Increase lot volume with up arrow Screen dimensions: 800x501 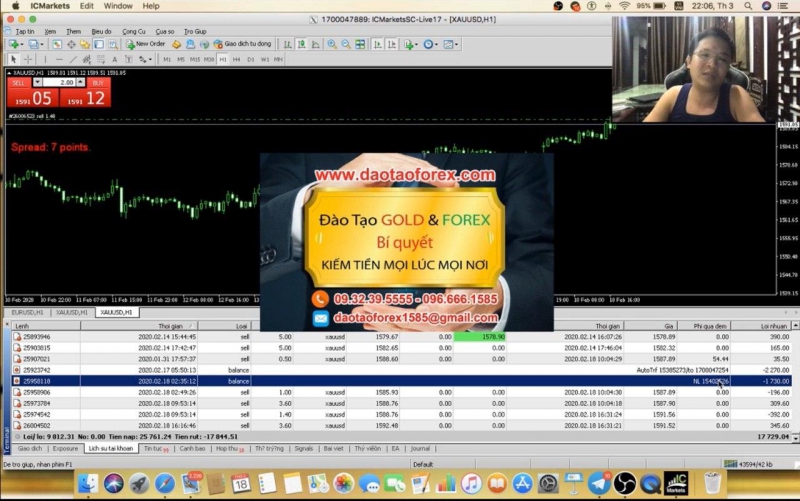[x=81, y=82]
